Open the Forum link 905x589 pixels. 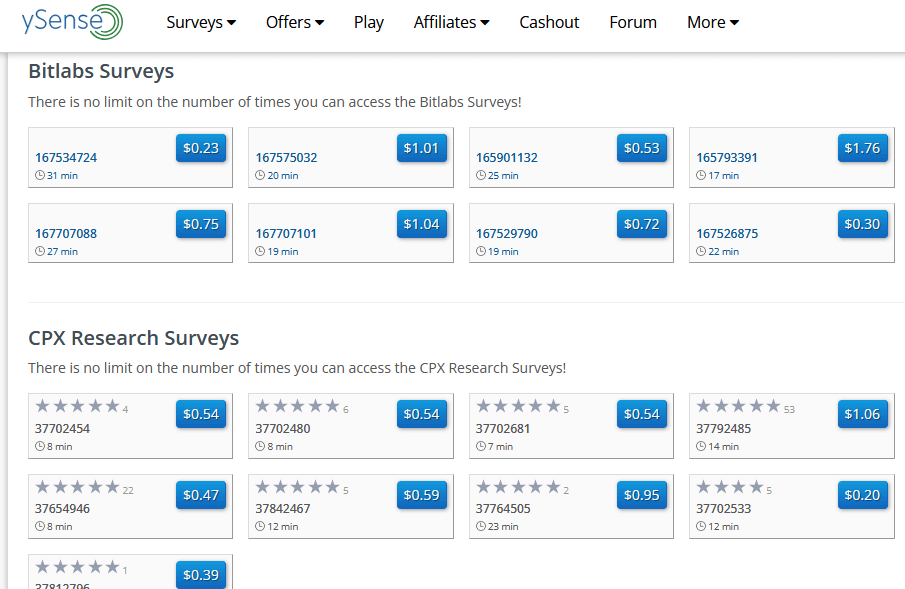point(633,22)
